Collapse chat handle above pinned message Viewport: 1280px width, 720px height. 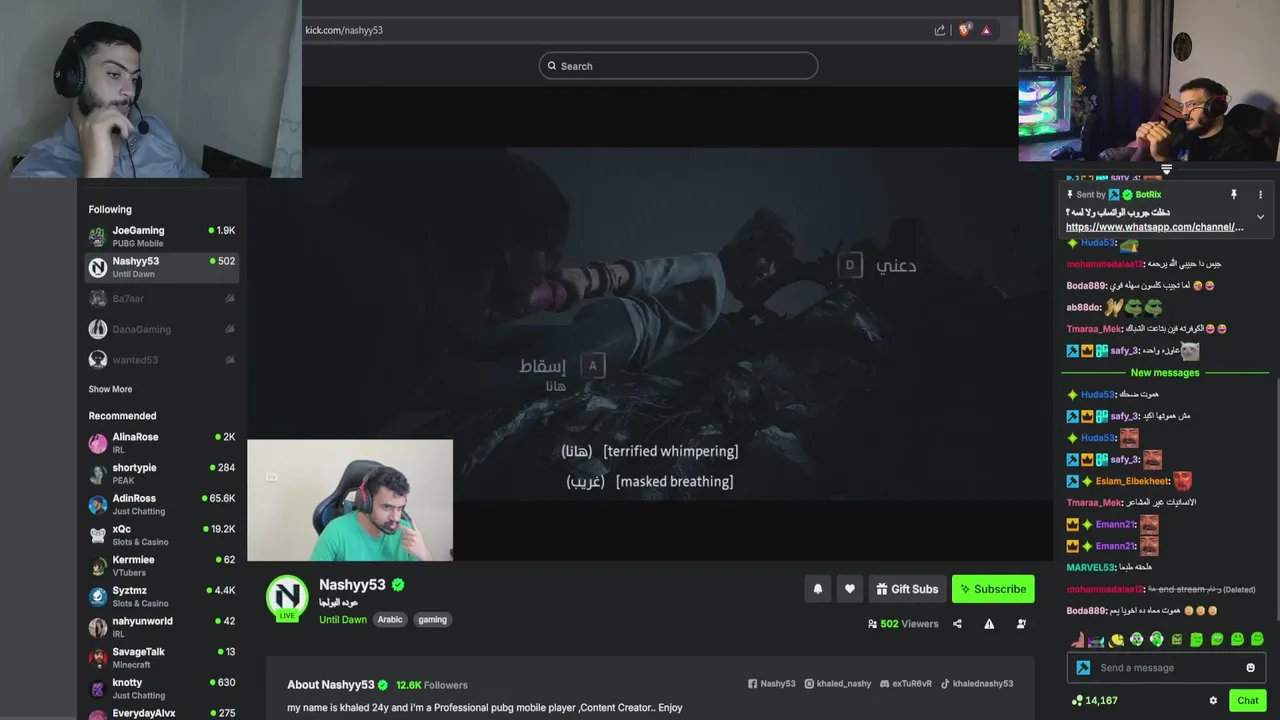pyautogui.click(x=1166, y=169)
